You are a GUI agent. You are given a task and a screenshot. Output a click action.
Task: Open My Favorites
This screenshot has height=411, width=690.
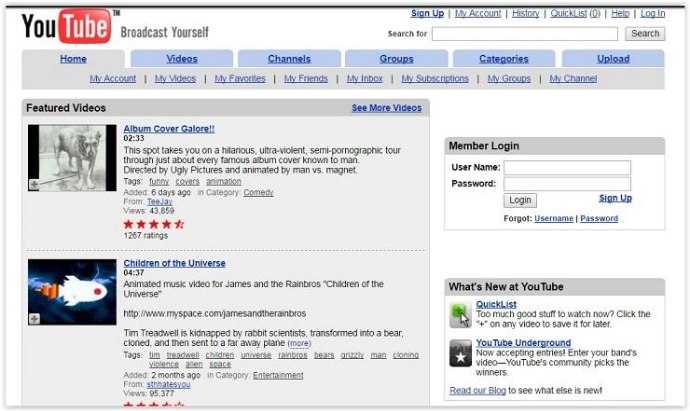tap(240, 79)
